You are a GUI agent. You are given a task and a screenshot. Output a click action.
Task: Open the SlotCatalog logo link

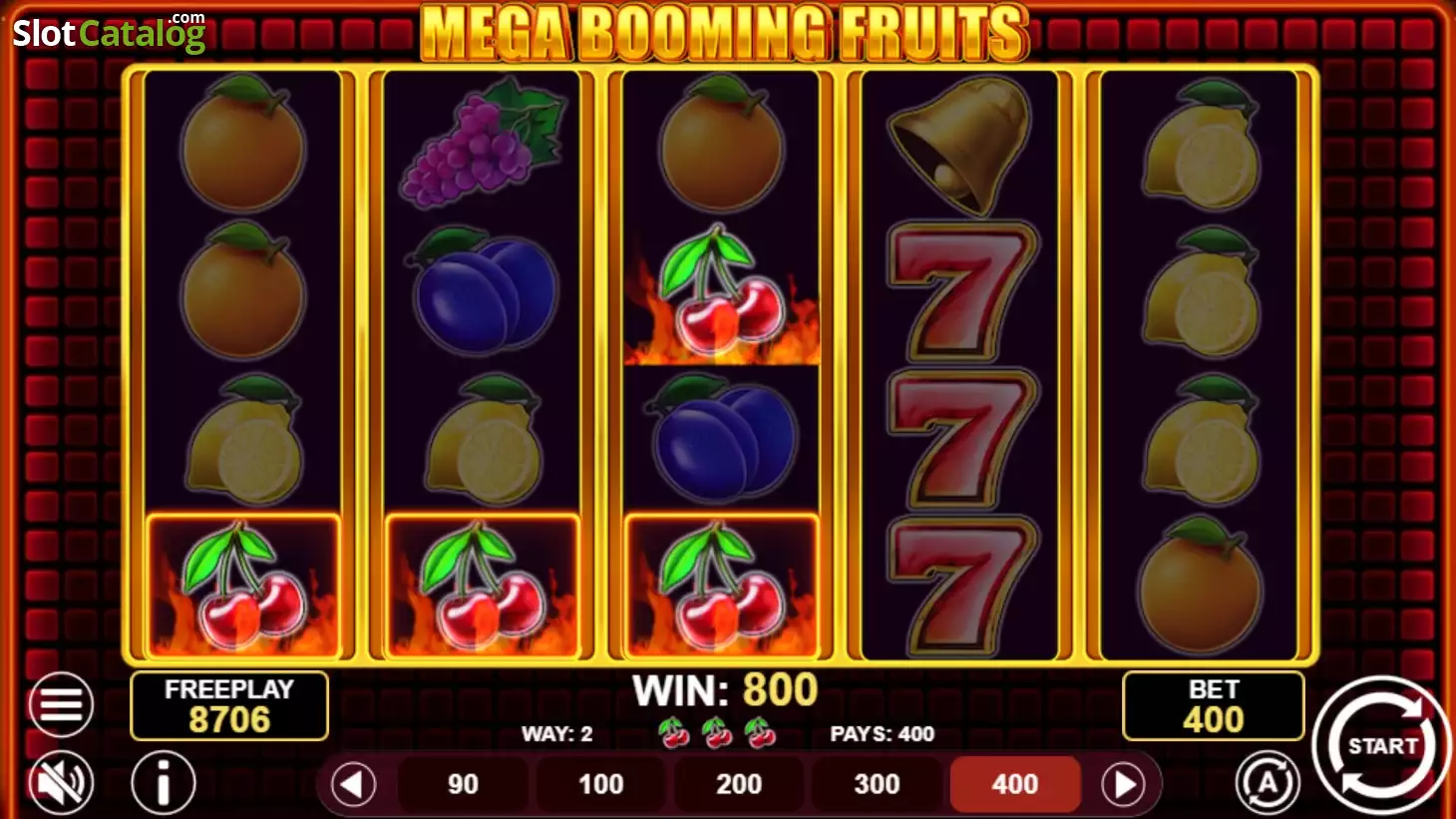[x=109, y=32]
